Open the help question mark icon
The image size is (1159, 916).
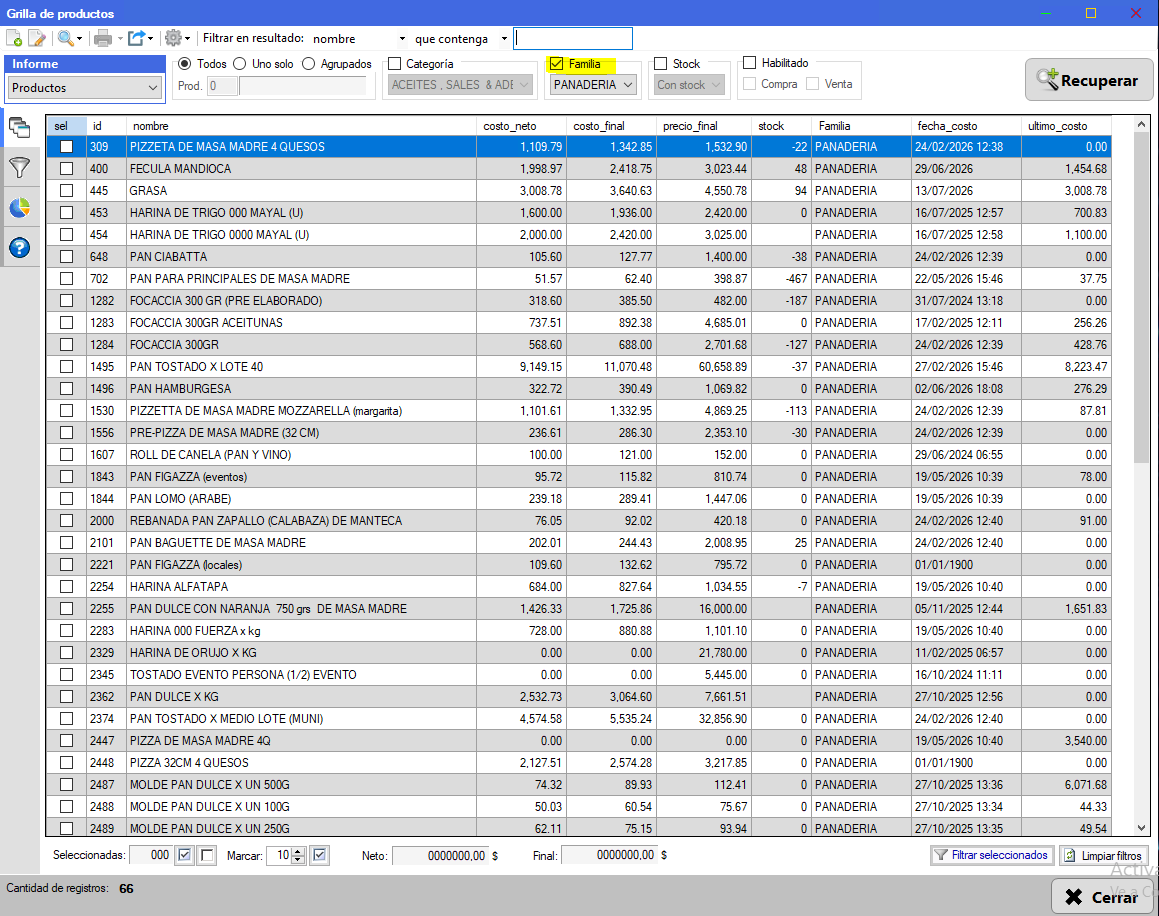tap(19, 248)
